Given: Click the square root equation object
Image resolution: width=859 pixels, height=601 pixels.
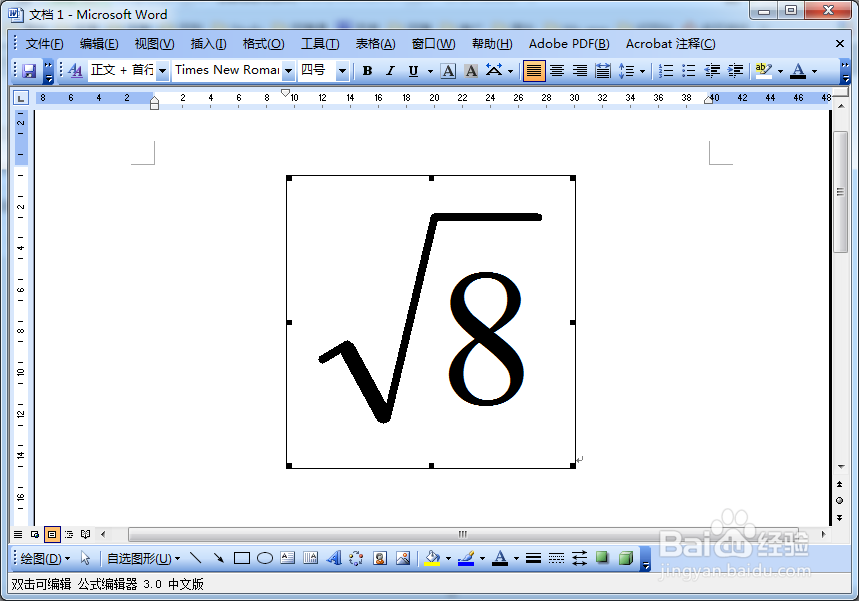Looking at the screenshot, I should click(x=431, y=322).
